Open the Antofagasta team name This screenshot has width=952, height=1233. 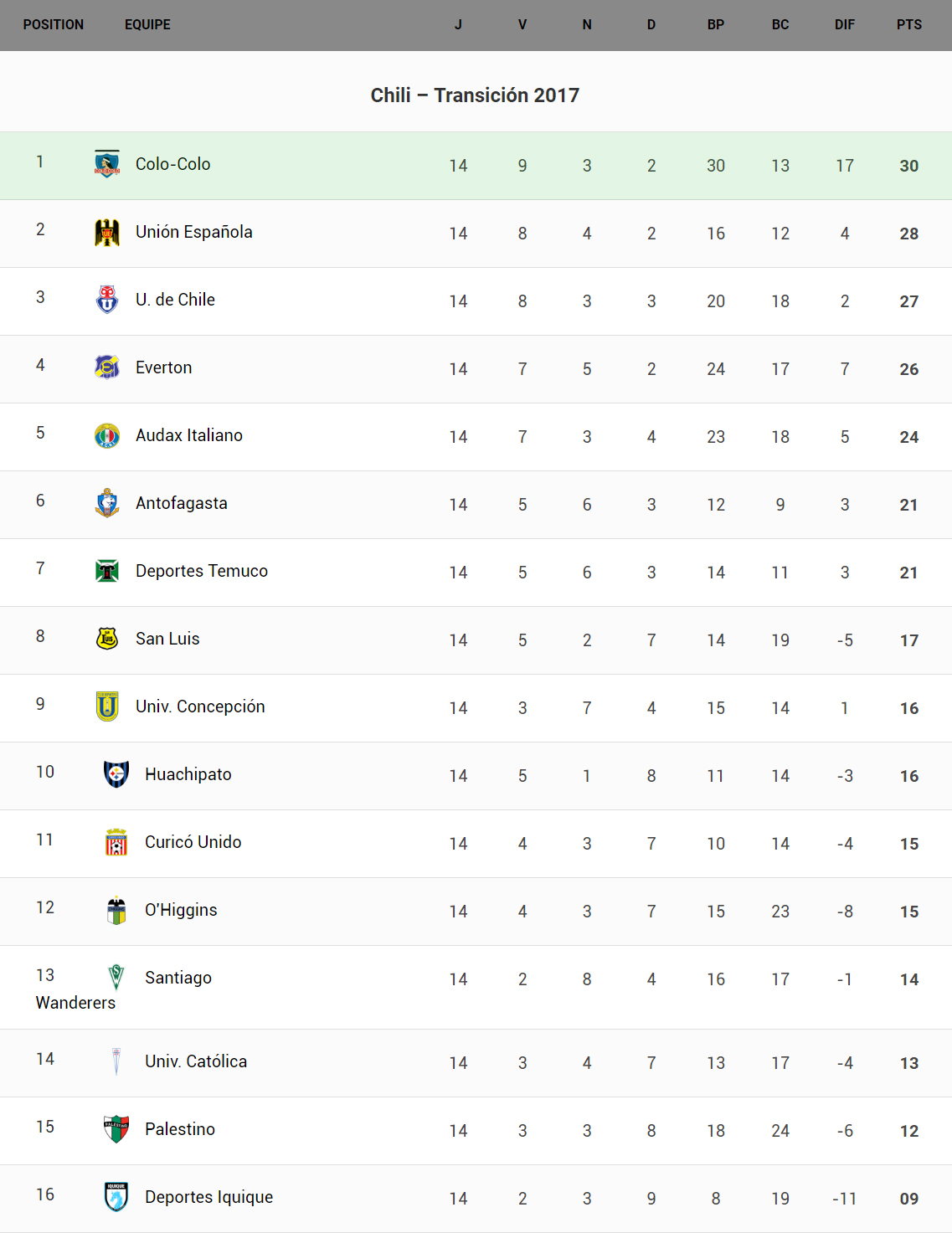point(182,503)
